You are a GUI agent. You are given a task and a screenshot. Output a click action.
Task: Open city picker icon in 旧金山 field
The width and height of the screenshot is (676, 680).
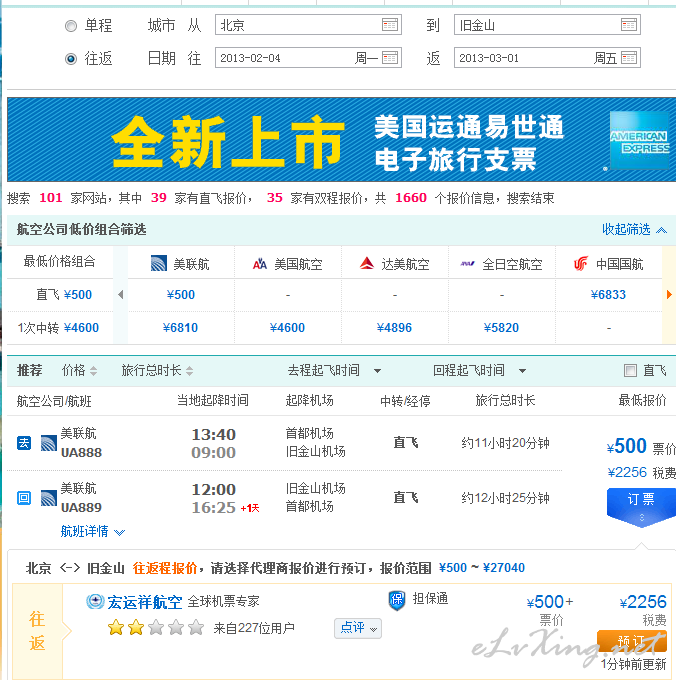[629, 25]
